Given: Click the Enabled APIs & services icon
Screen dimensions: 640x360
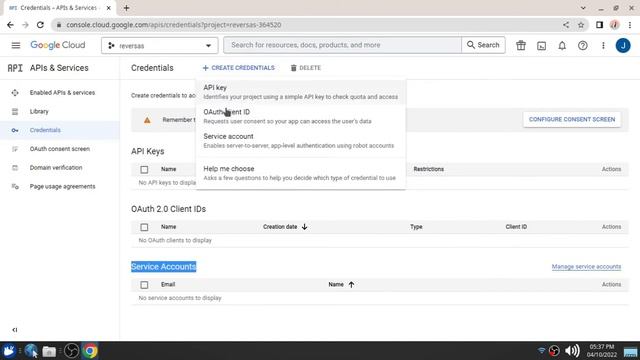Looking at the screenshot, I should click(x=15, y=93).
